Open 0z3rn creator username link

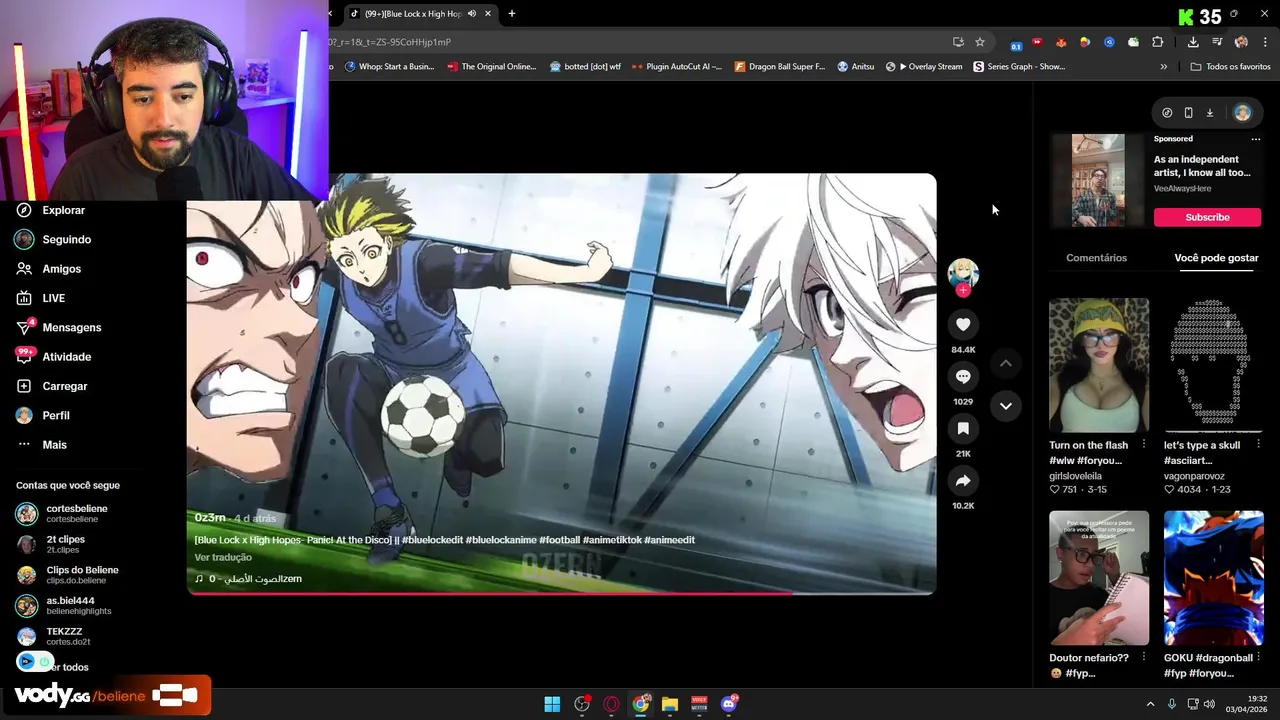210,518
